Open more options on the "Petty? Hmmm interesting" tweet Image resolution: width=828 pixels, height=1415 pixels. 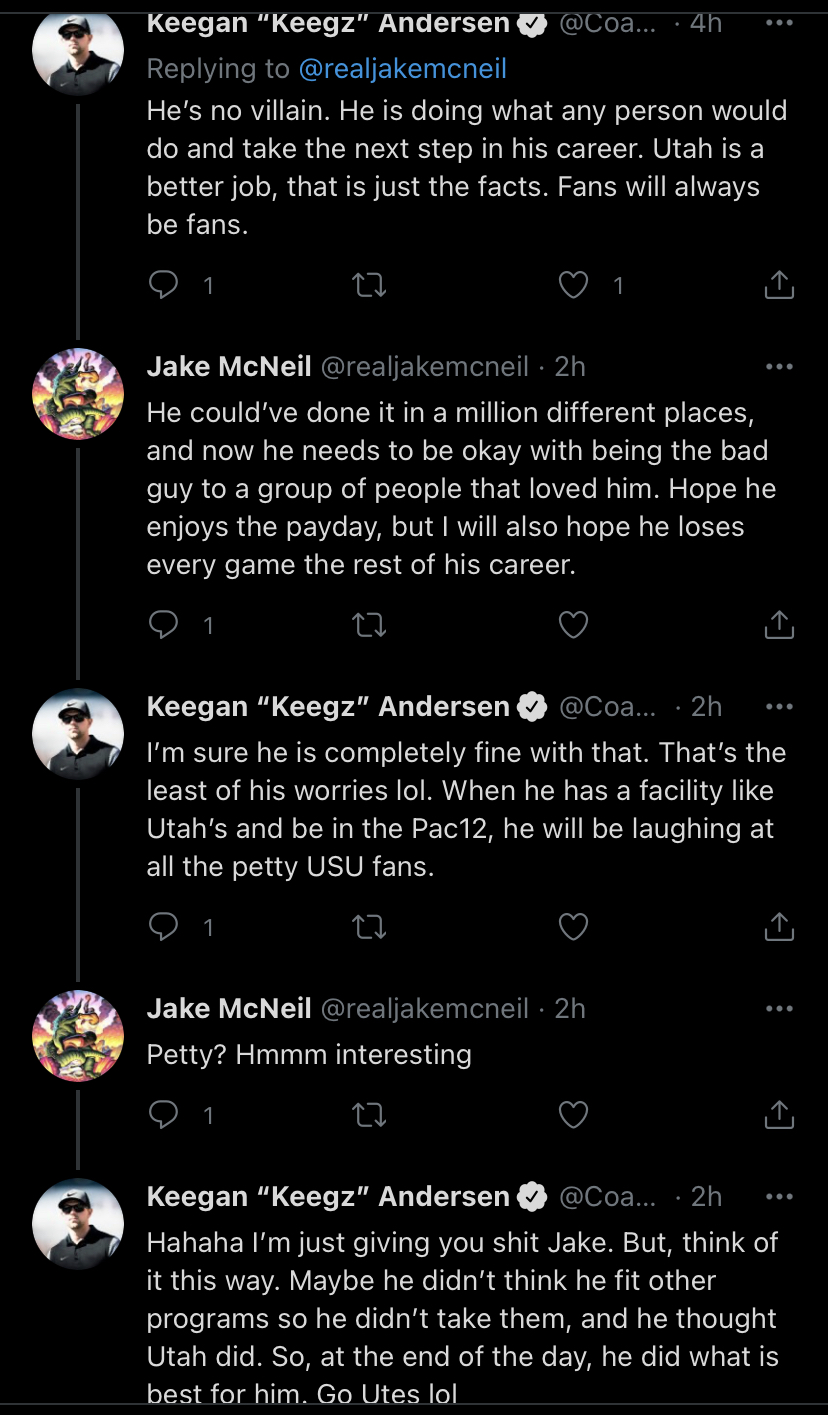779,1009
